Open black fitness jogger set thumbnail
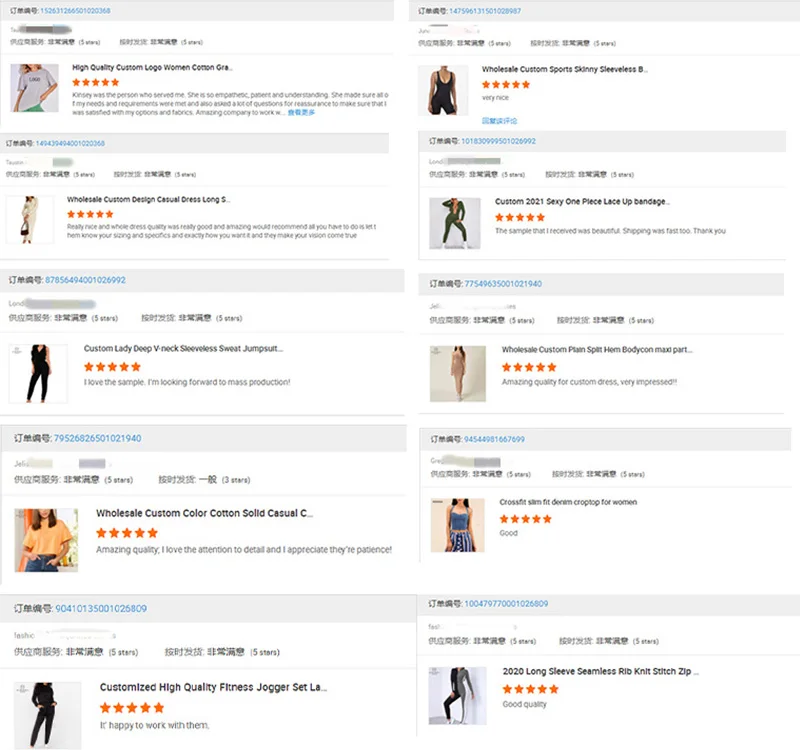Viewport: 800px width, 750px height. click(47, 716)
